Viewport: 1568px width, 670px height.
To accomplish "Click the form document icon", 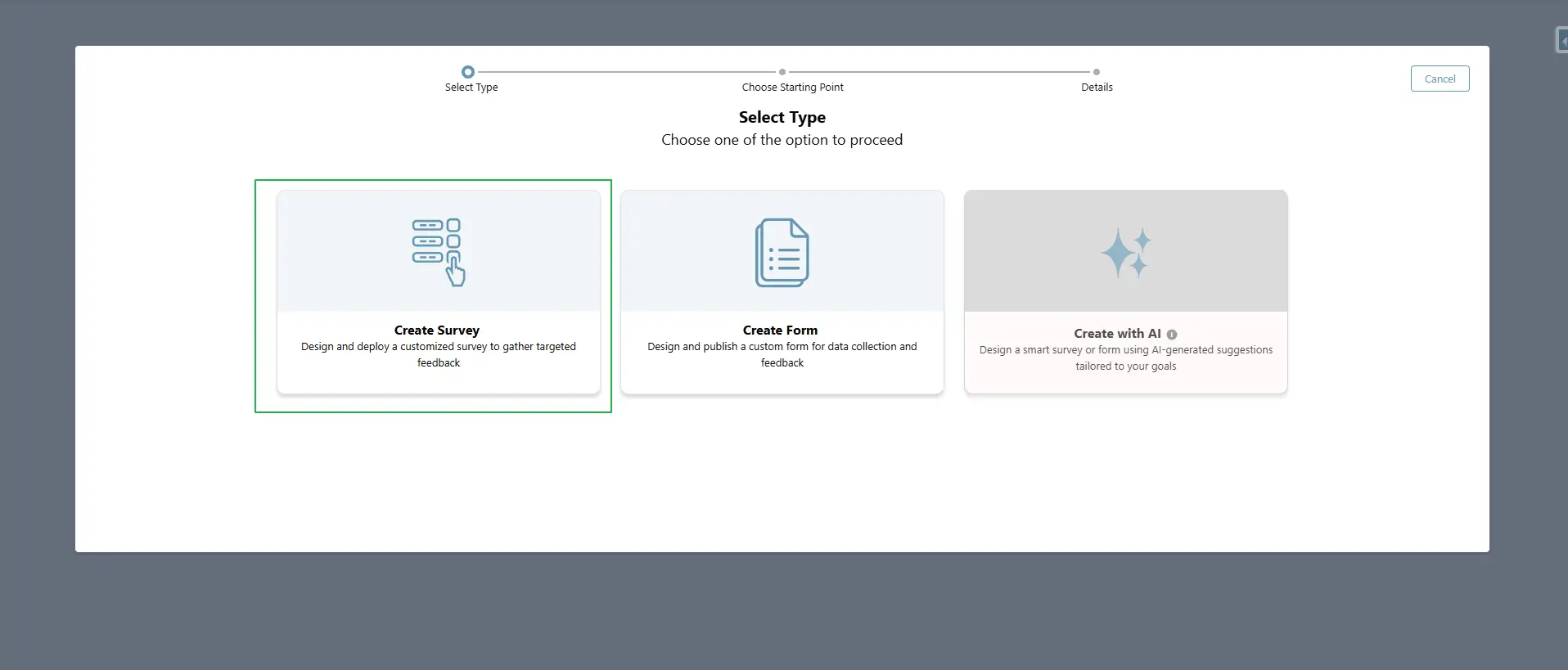I will 782,252.
